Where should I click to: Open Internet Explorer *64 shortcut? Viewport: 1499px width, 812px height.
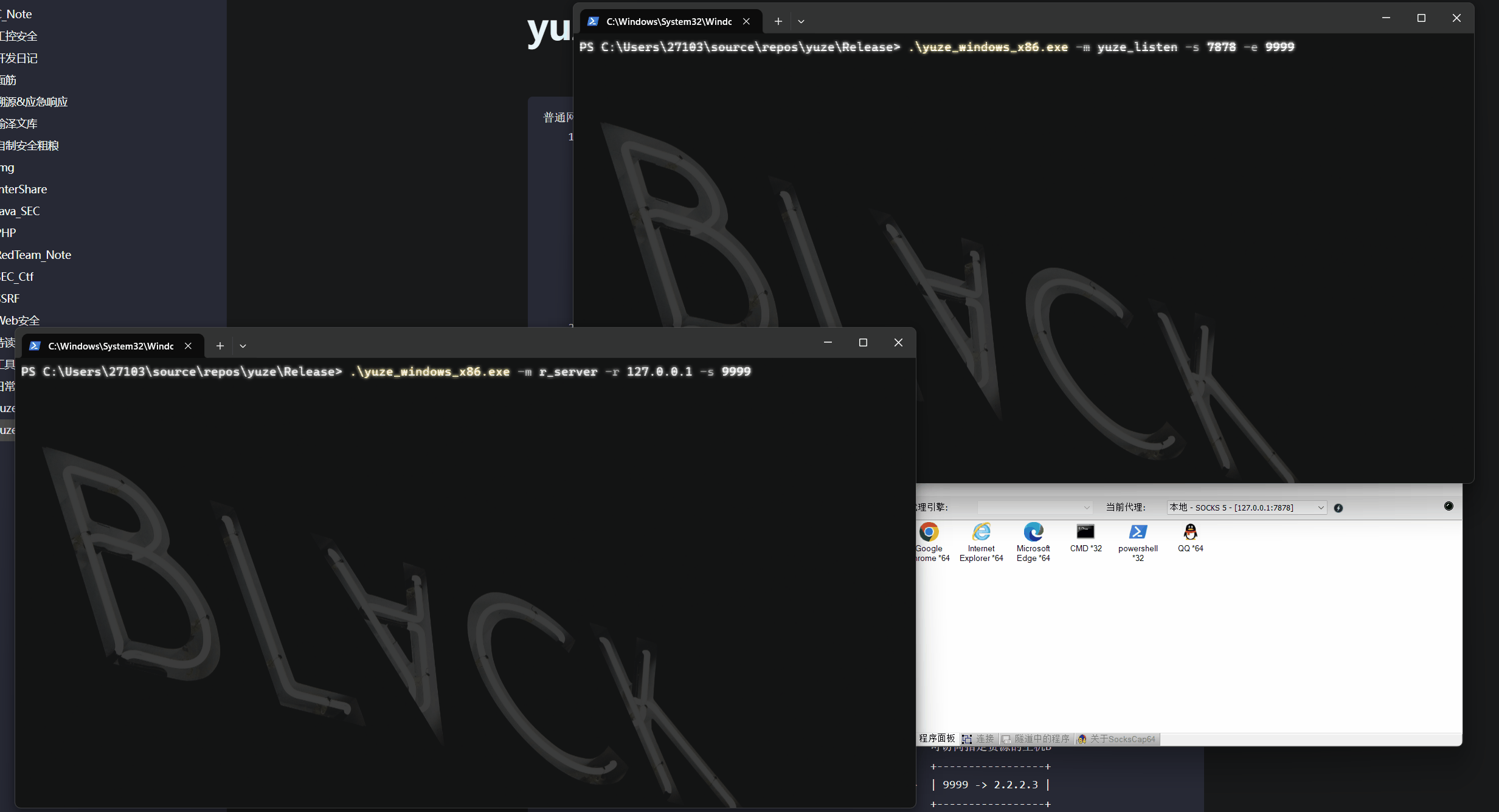pyautogui.click(x=981, y=542)
